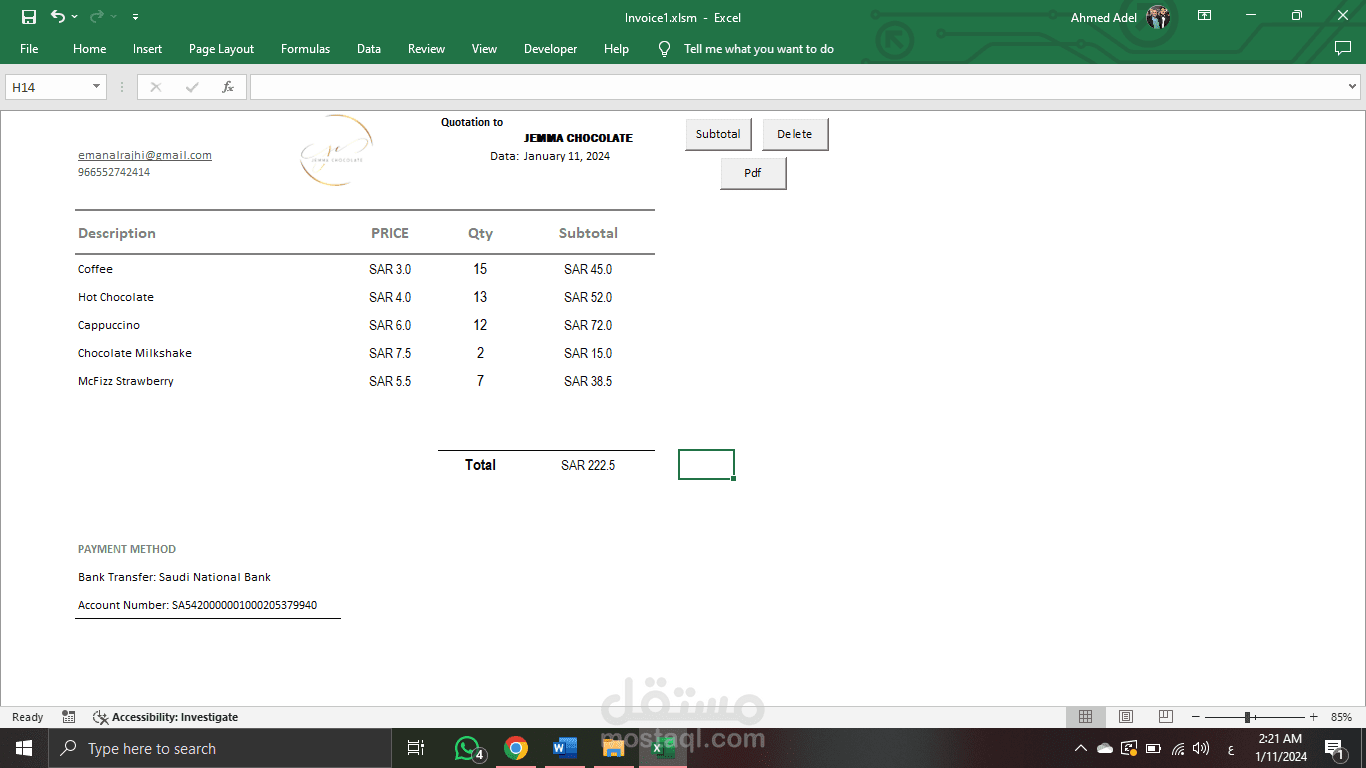The height and width of the screenshot is (768, 1366).
Task: Select the total SAR 222.5 cell
Action: tap(588, 465)
